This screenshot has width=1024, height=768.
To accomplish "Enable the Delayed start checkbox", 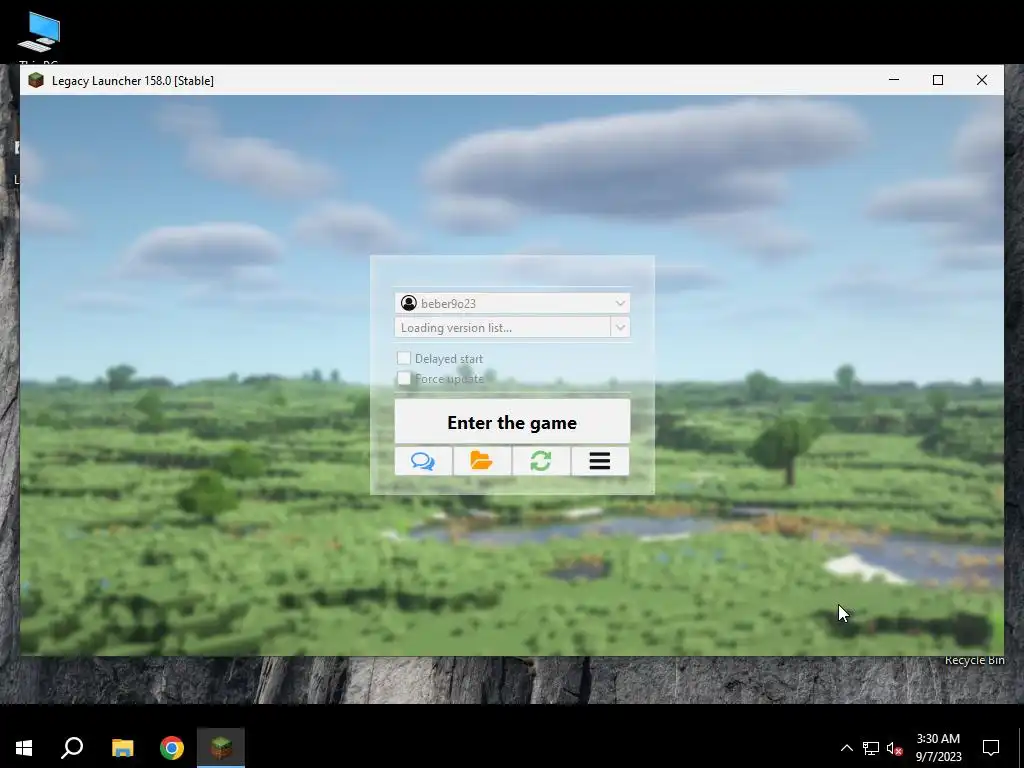I will coord(404,358).
